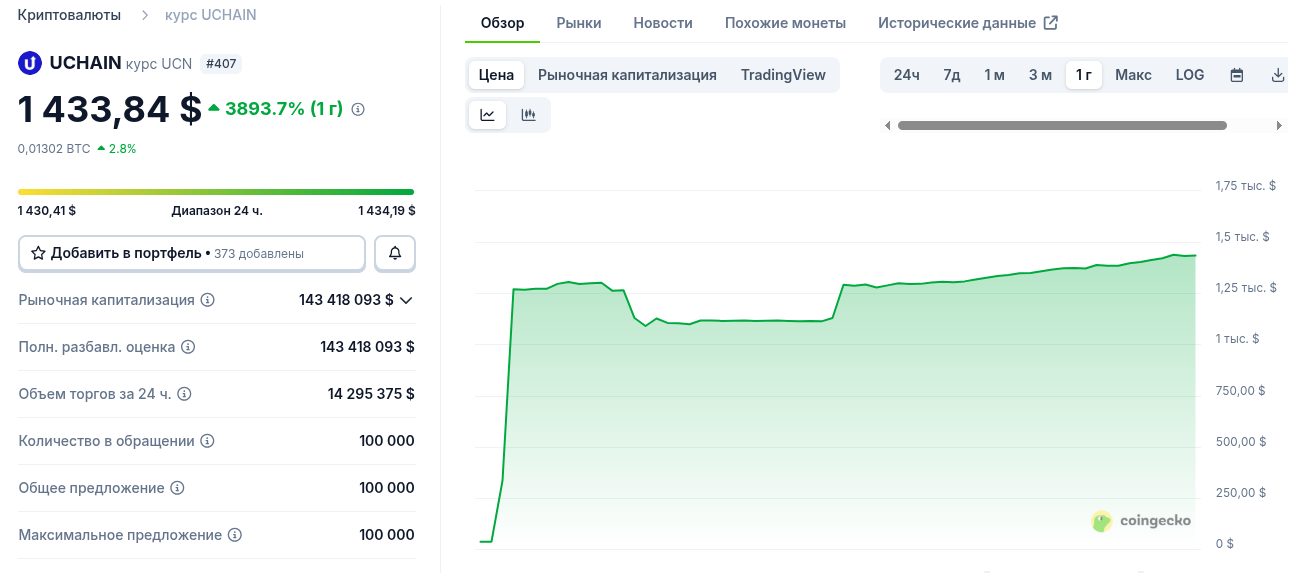Click the 24h price range bar
The height and width of the screenshot is (573, 1291).
pos(216,192)
